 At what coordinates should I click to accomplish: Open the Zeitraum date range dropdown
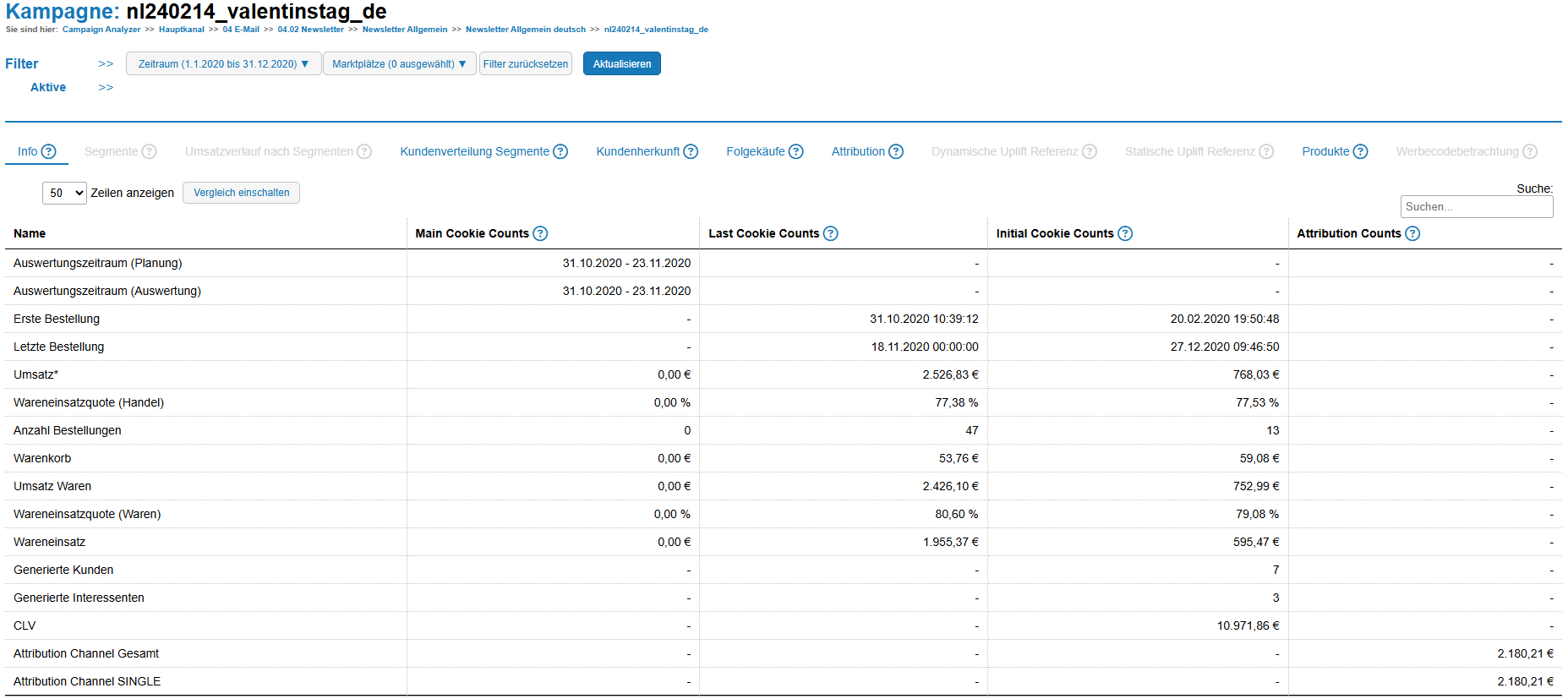pyautogui.click(x=223, y=64)
